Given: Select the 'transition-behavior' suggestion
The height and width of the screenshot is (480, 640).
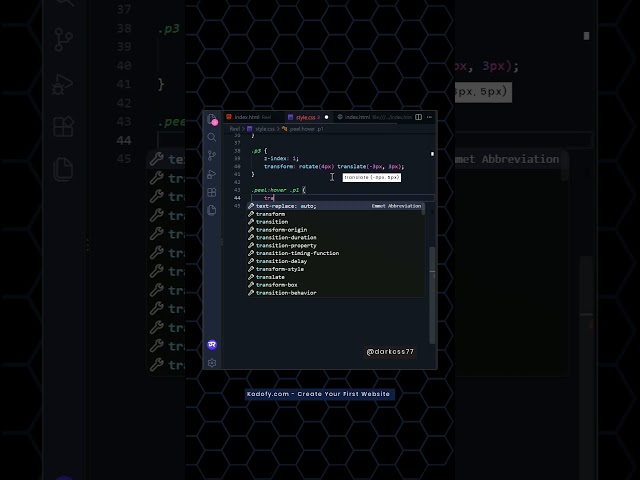Looking at the screenshot, I should click(x=336, y=293).
